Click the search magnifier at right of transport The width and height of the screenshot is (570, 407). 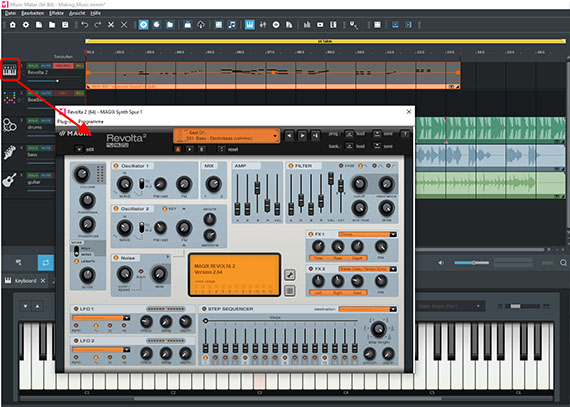[563, 262]
